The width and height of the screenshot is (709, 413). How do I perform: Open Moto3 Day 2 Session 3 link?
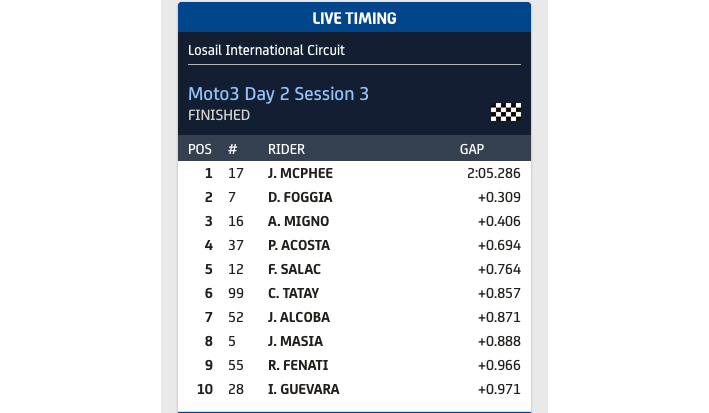point(278,94)
